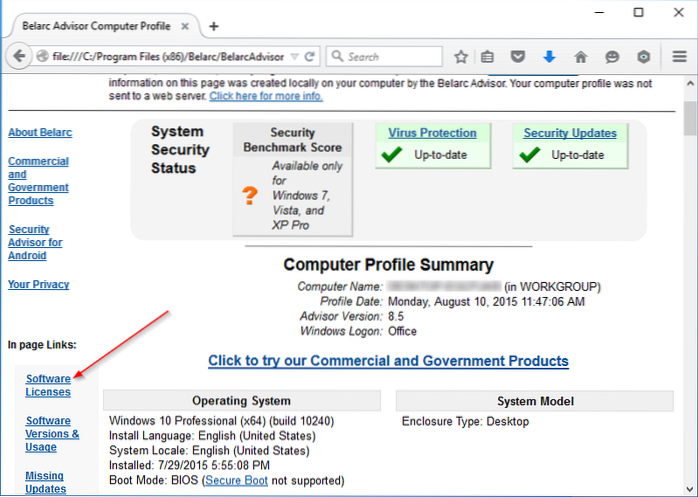
Task: Click the vertical scrollbar down arrow
Action: coord(689,489)
